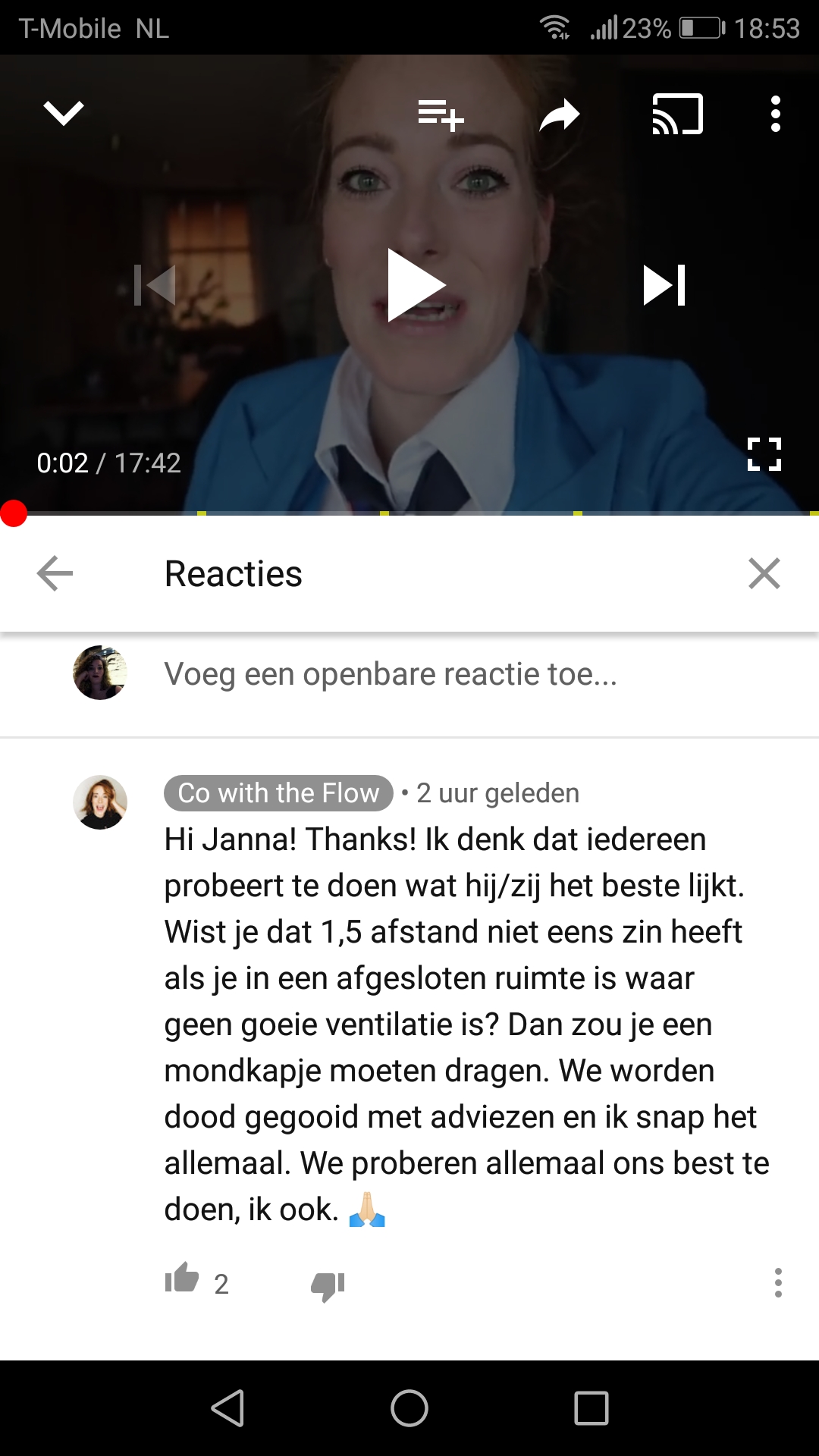Open video options three-dot menu
This screenshot has height=1456, width=819.
[775, 114]
